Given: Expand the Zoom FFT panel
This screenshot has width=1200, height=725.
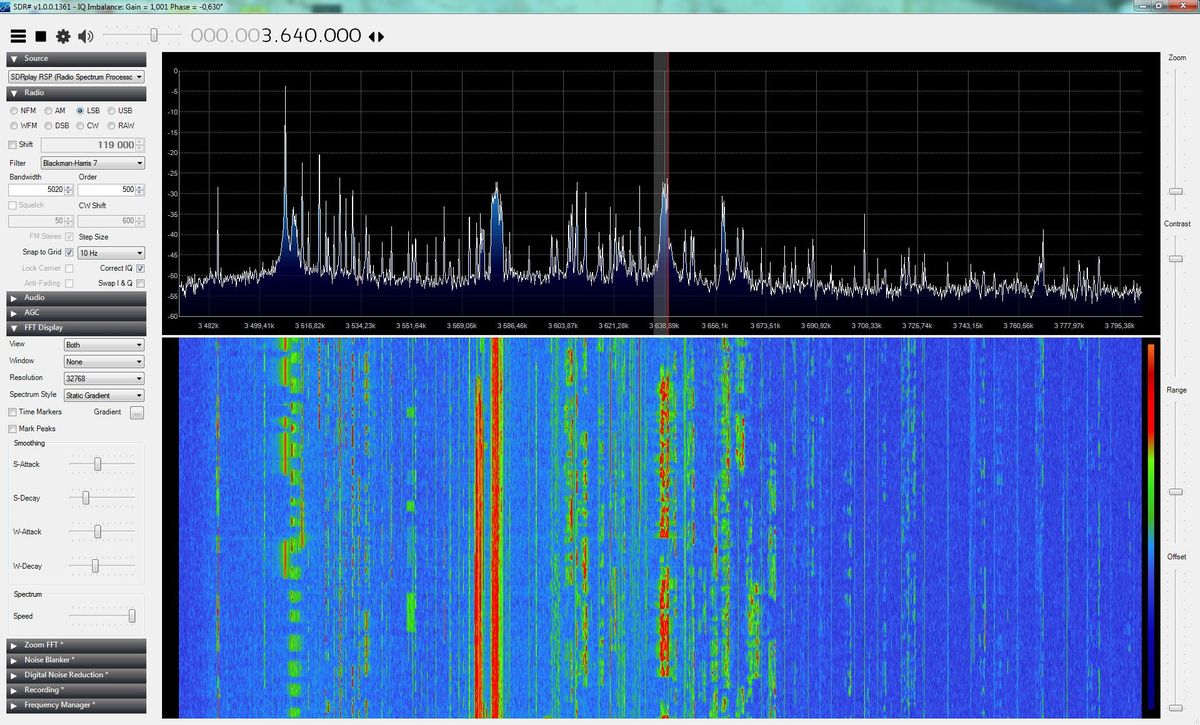Looking at the screenshot, I should tap(76, 645).
